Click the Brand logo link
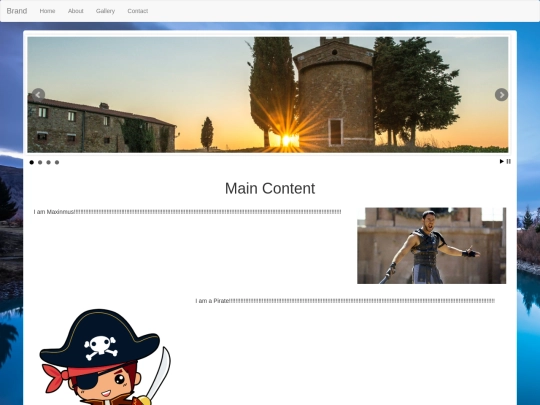Image resolution: width=540 pixels, height=405 pixels. [x=17, y=11]
